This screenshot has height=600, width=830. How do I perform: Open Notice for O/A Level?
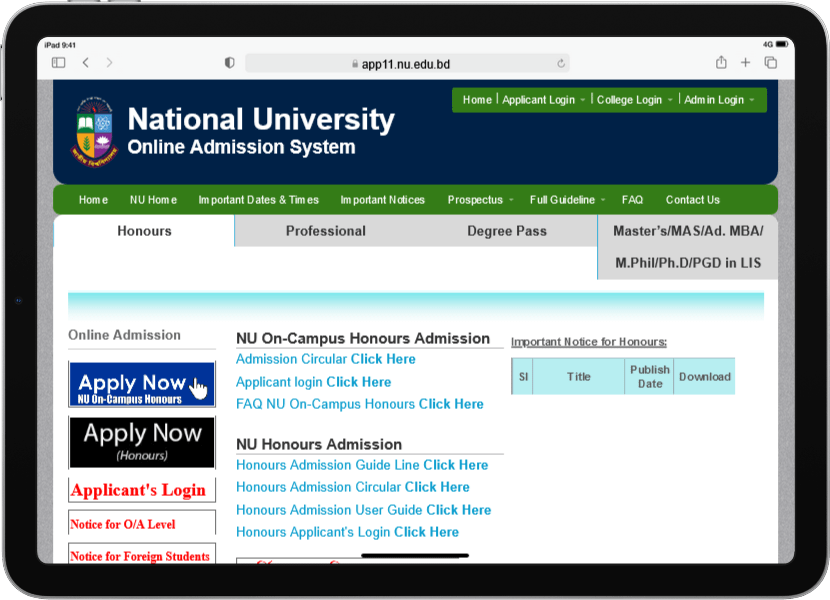pyautogui.click(x=142, y=524)
